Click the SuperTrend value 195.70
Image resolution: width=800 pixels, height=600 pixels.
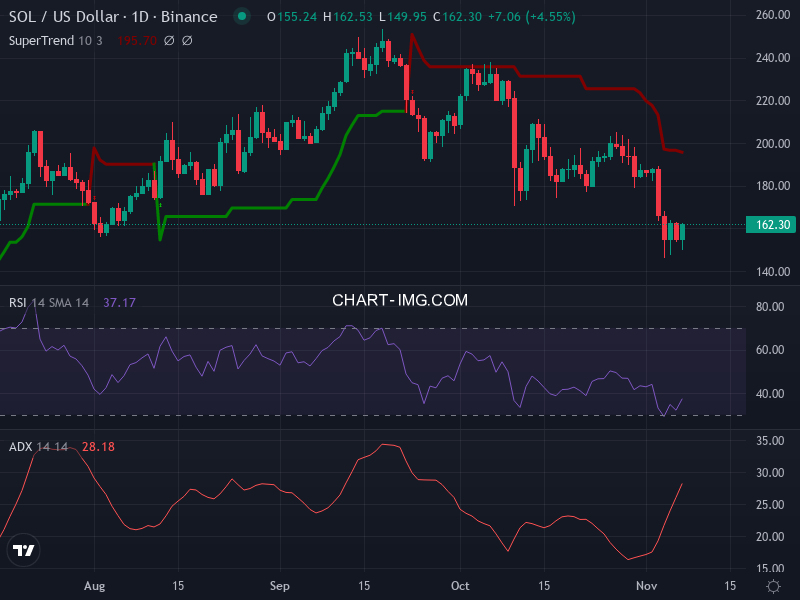click(x=136, y=41)
